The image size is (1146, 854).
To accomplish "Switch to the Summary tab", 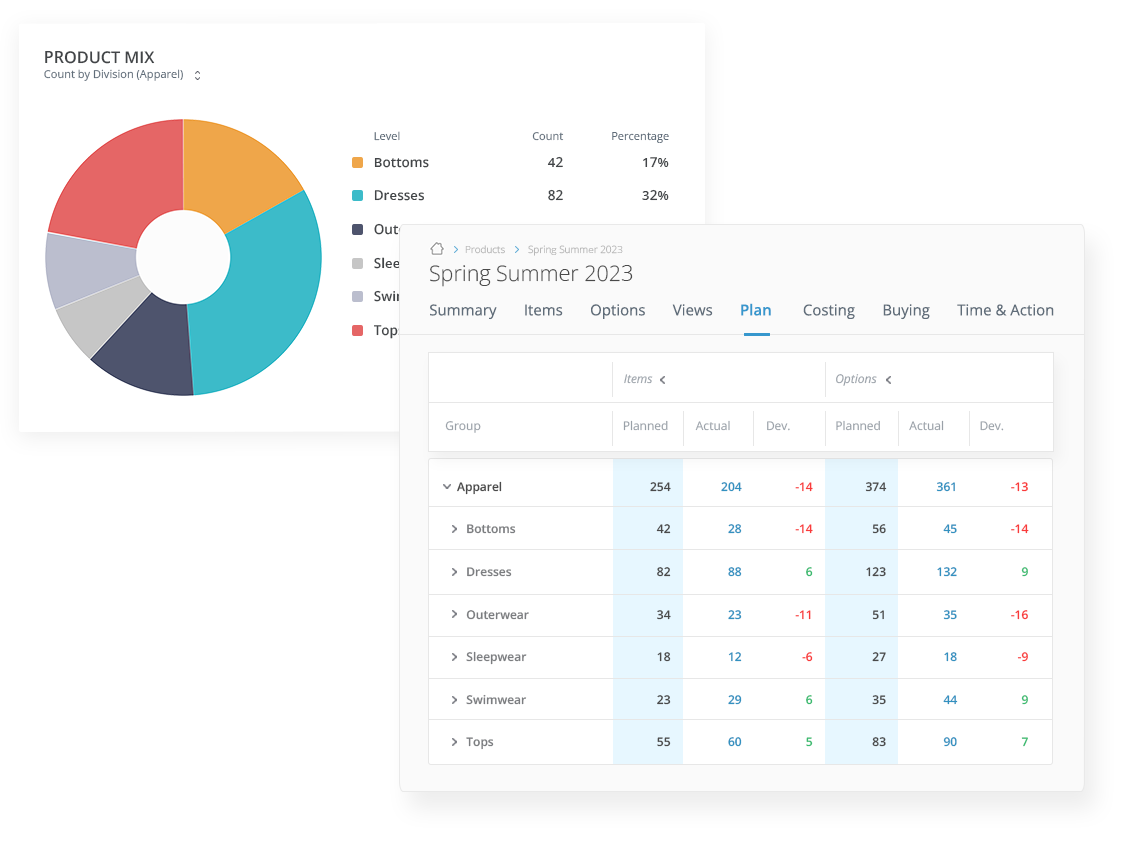I will [462, 310].
